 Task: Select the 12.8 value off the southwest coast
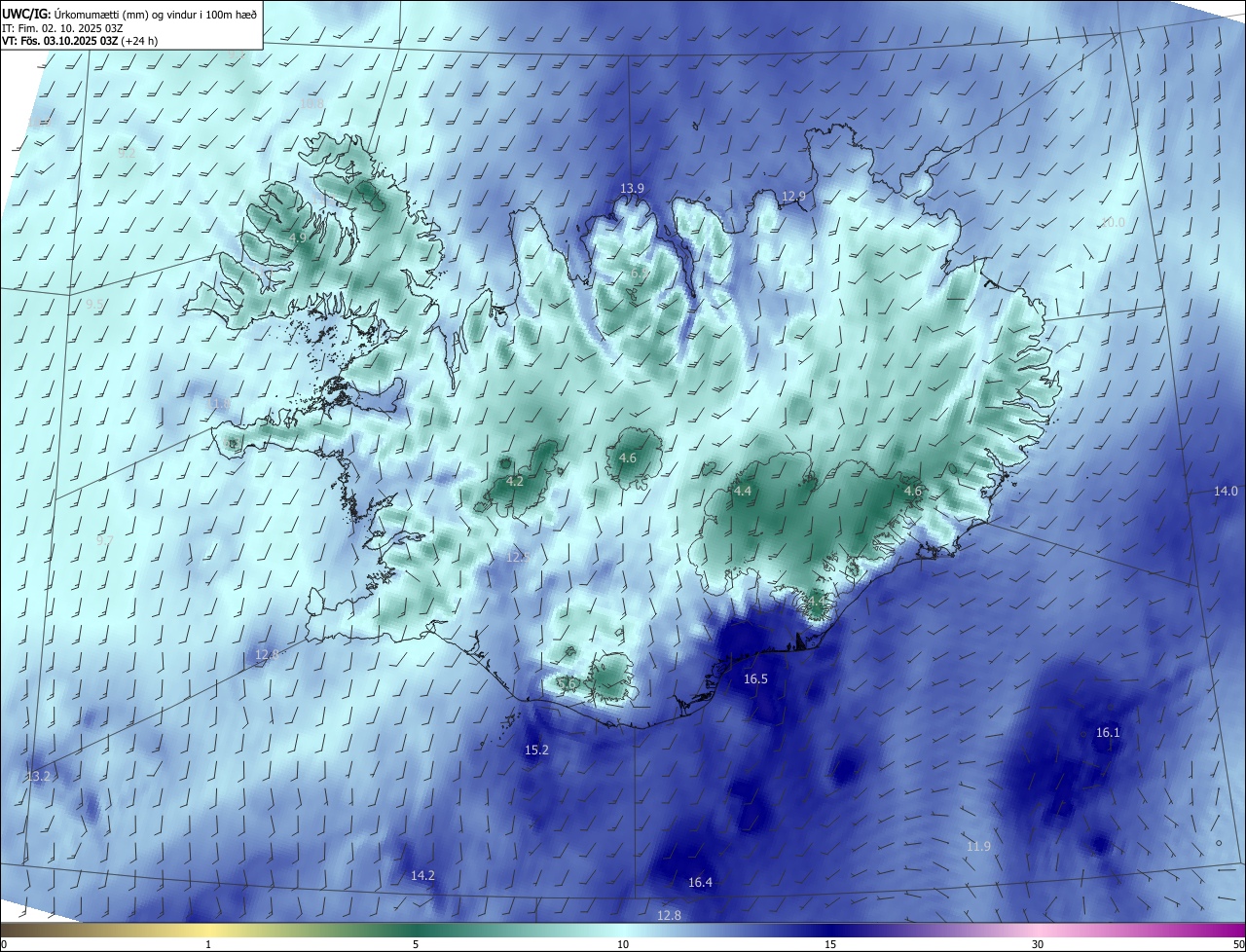coord(267,654)
